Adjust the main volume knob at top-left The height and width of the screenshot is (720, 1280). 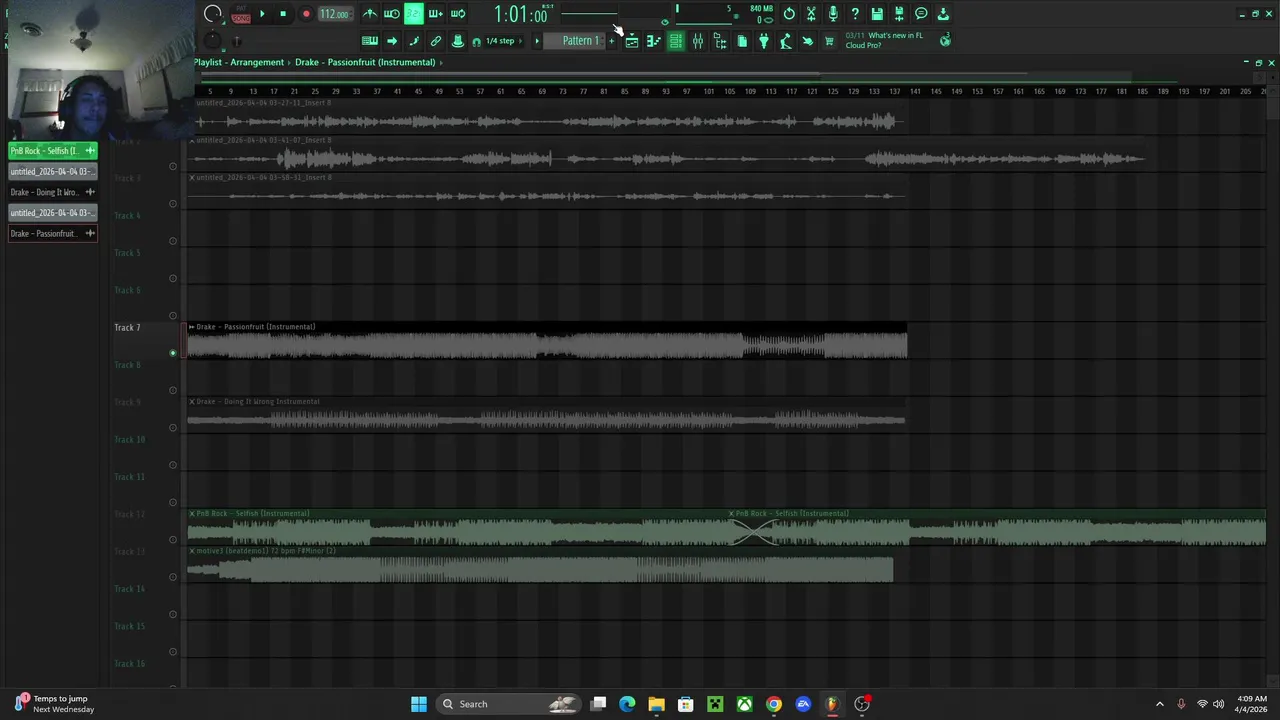pyautogui.click(x=213, y=14)
